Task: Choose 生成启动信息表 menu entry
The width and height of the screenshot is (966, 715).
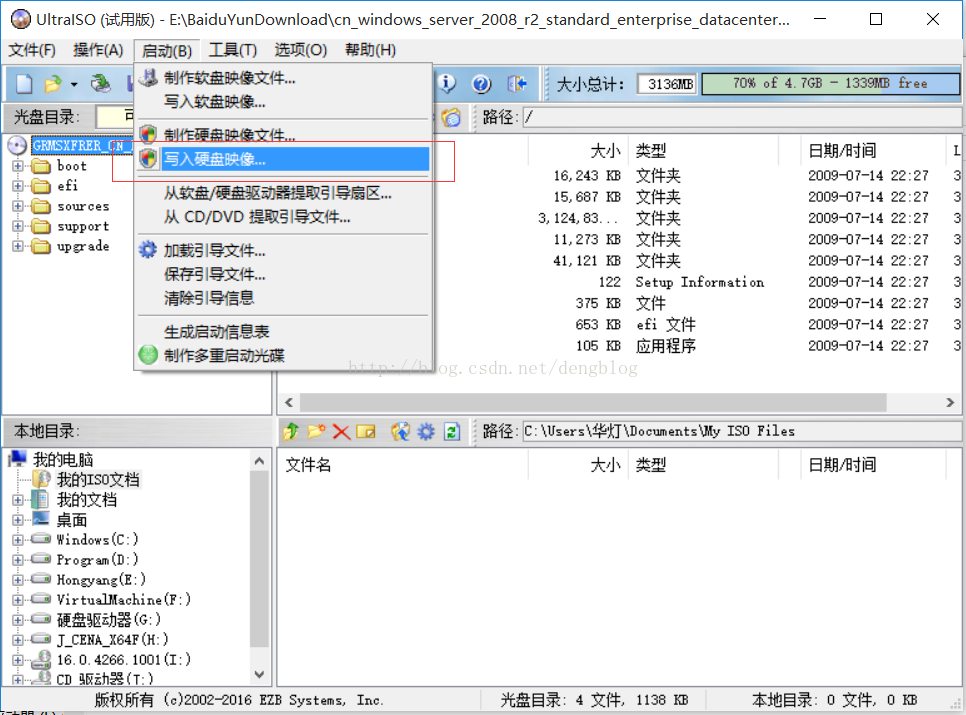Action: pyautogui.click(x=283, y=331)
